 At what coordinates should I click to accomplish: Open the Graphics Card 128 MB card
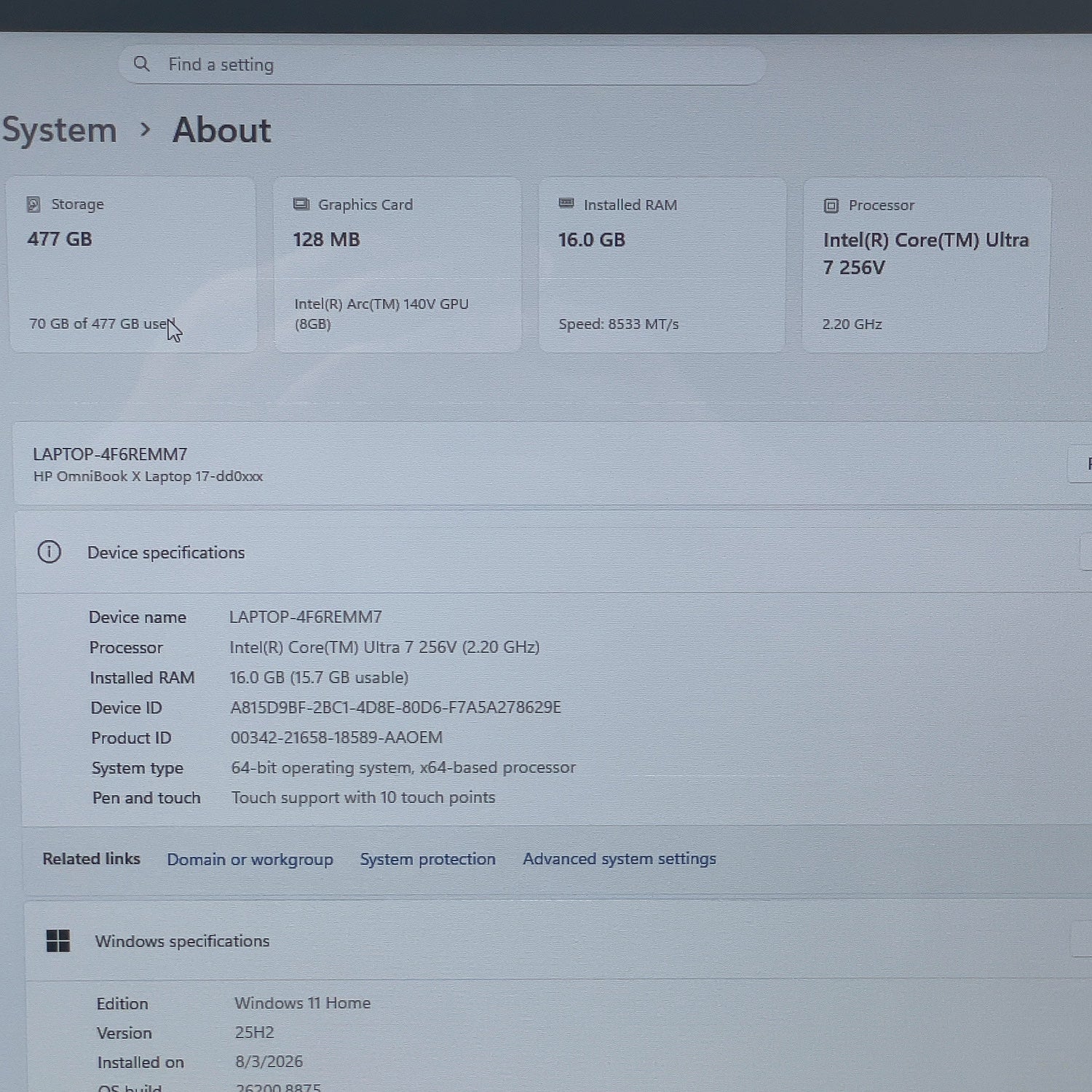coord(397,265)
